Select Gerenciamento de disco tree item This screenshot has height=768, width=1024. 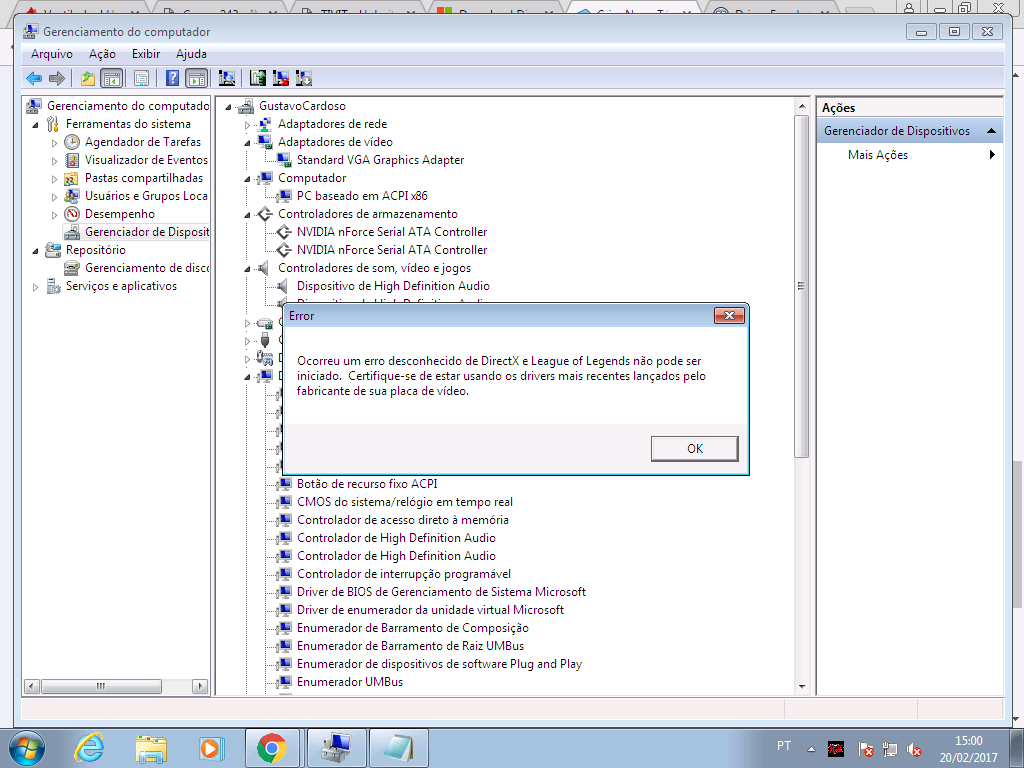click(x=146, y=268)
